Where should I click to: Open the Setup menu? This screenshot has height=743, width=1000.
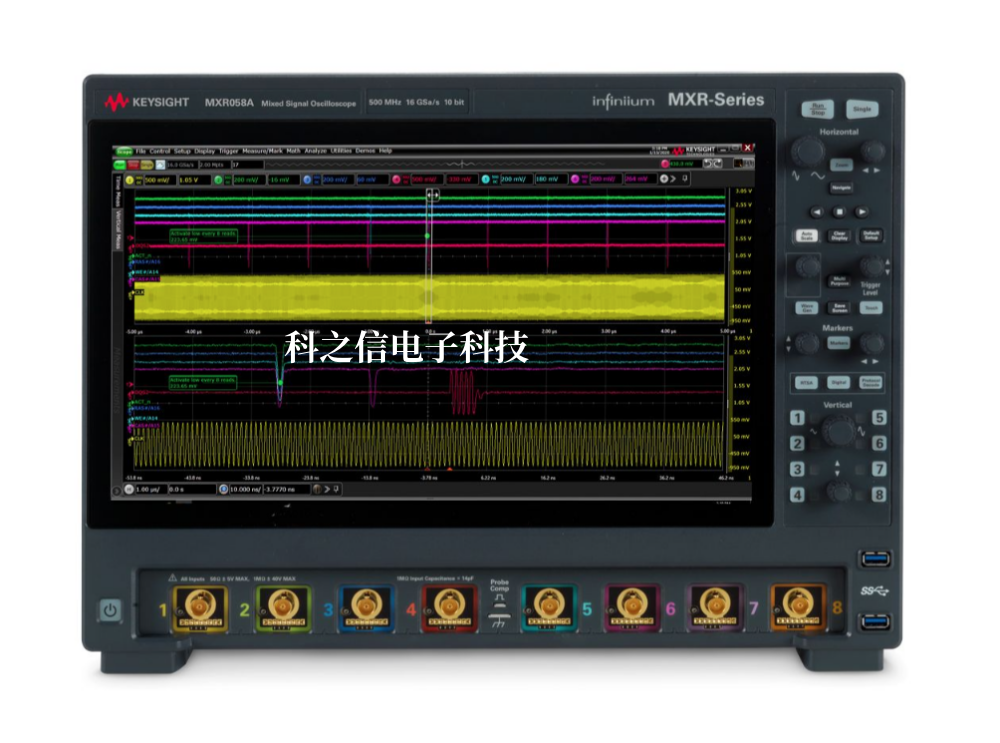point(182,151)
